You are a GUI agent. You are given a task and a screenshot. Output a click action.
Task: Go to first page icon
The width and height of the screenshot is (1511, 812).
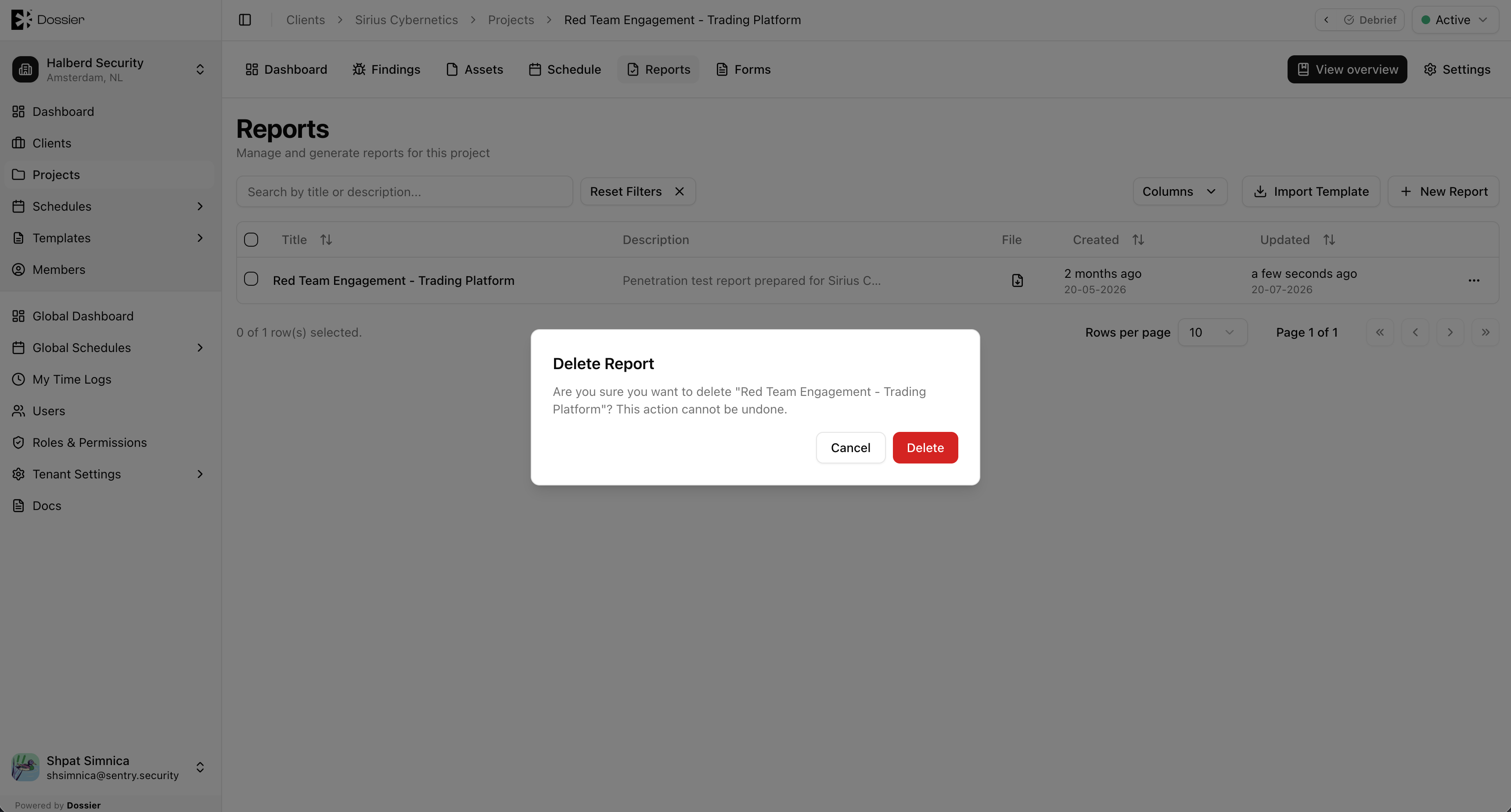[1380, 332]
